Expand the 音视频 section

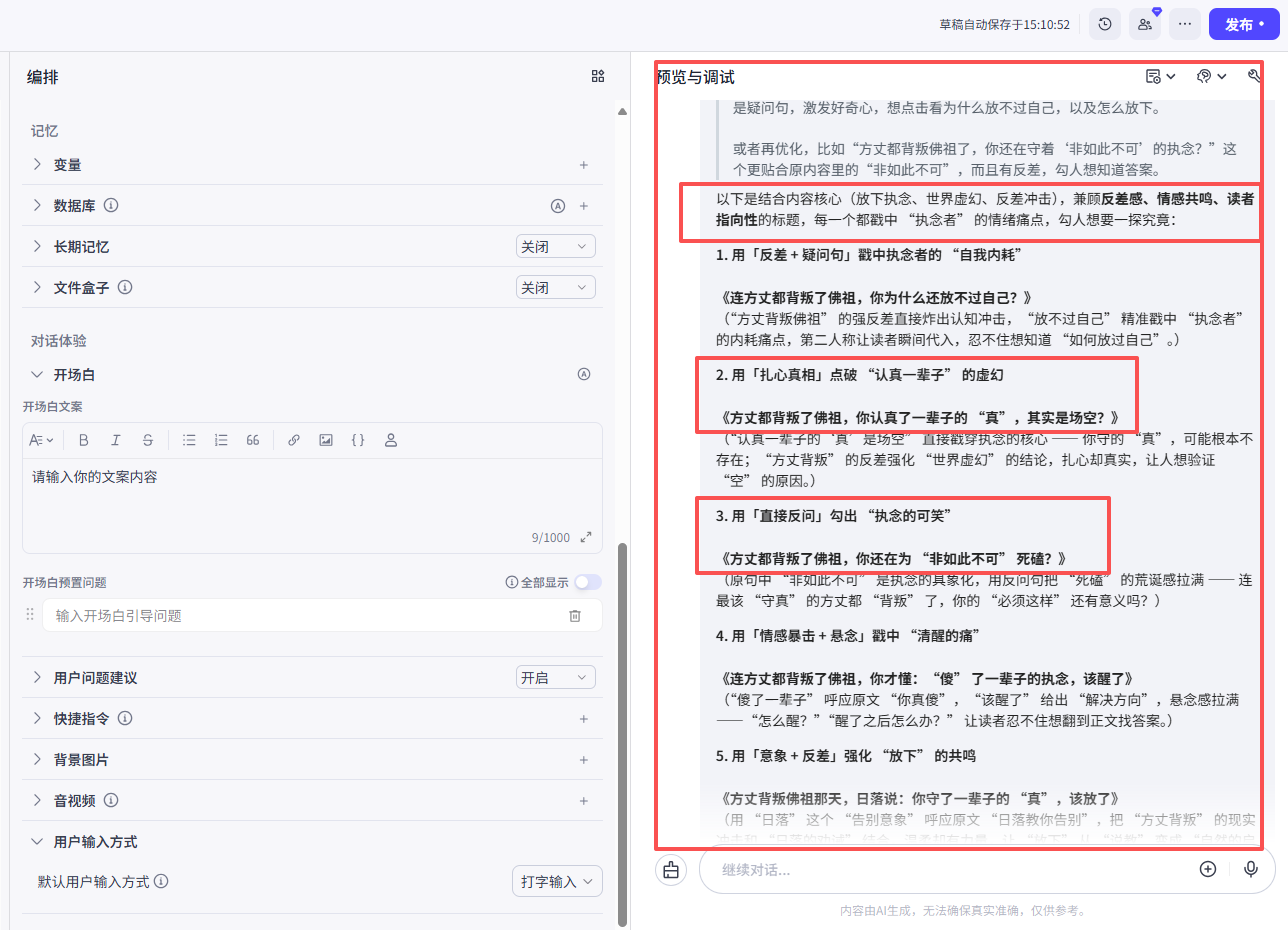point(38,801)
